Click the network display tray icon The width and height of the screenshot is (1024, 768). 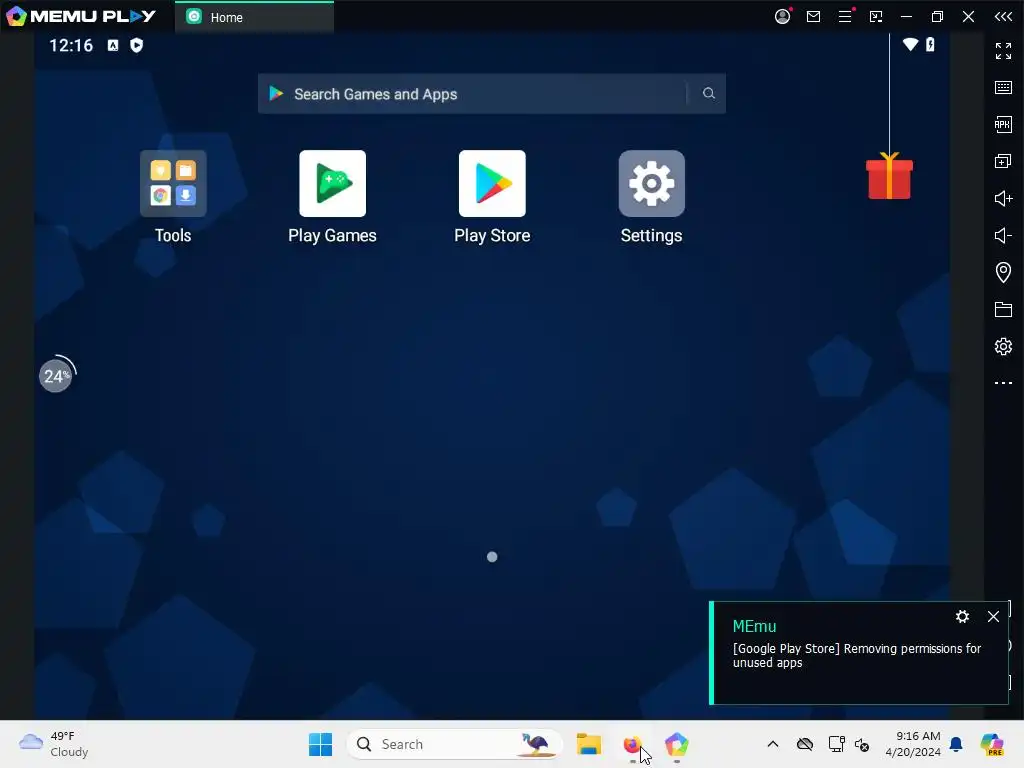837,744
